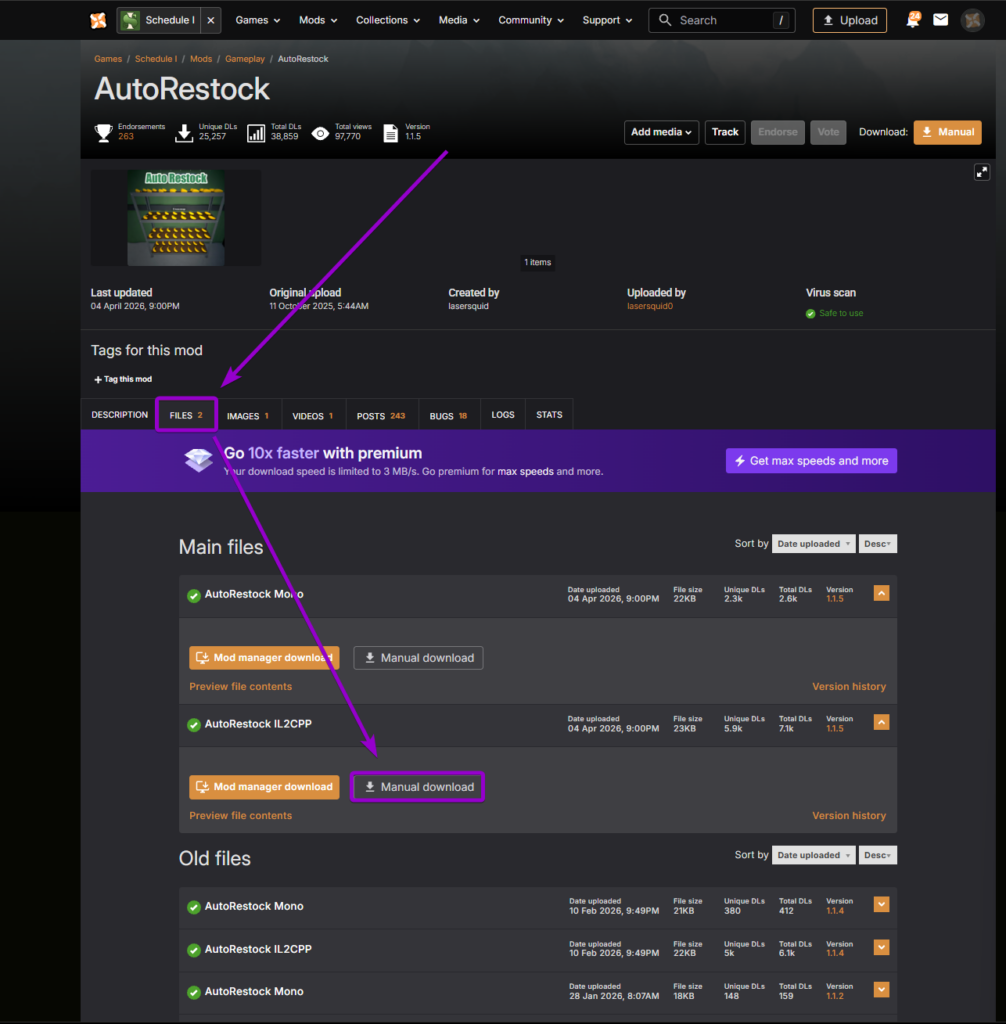Open the Games menu
The image size is (1006, 1024).
[x=257, y=20]
